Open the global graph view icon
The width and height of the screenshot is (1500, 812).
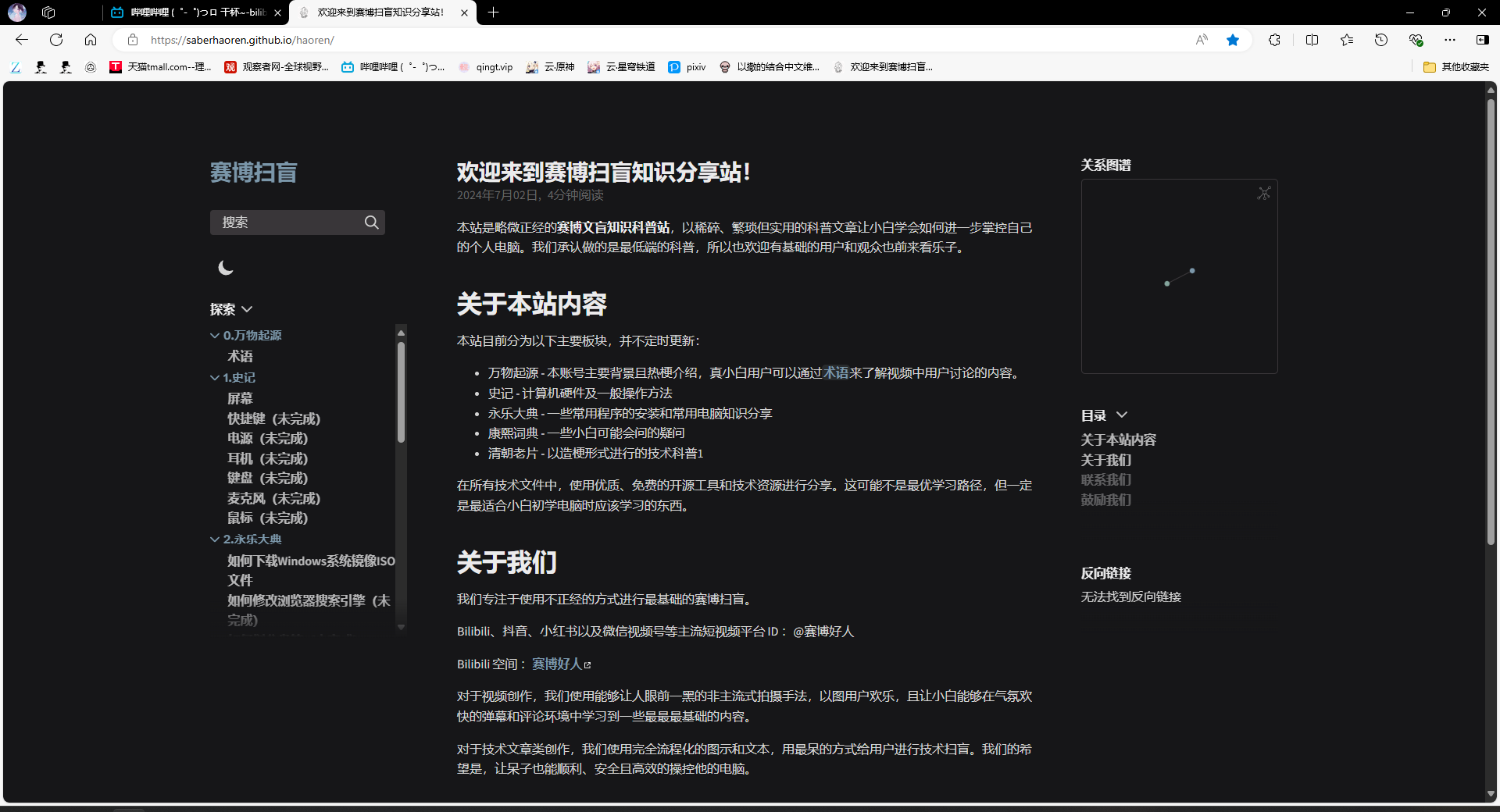point(1263,193)
